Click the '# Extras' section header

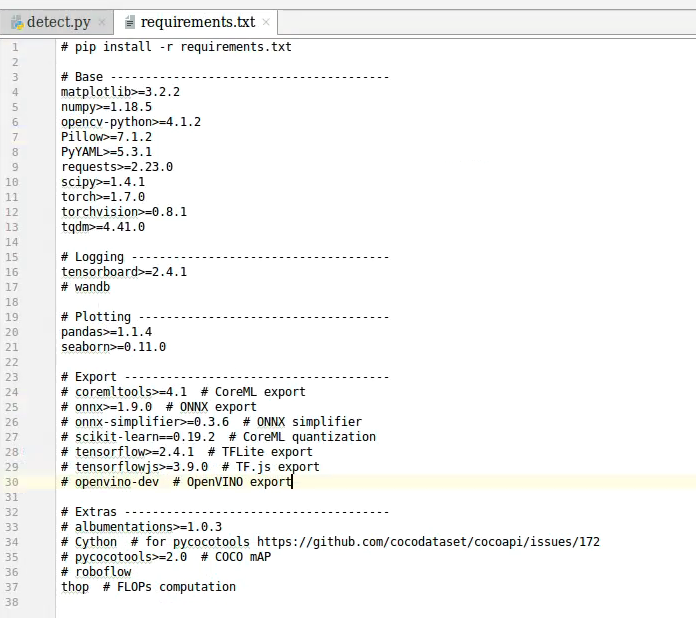click(225, 512)
